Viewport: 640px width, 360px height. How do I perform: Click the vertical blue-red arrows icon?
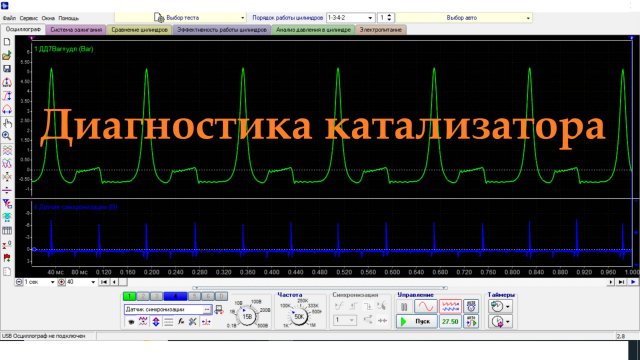156,322
